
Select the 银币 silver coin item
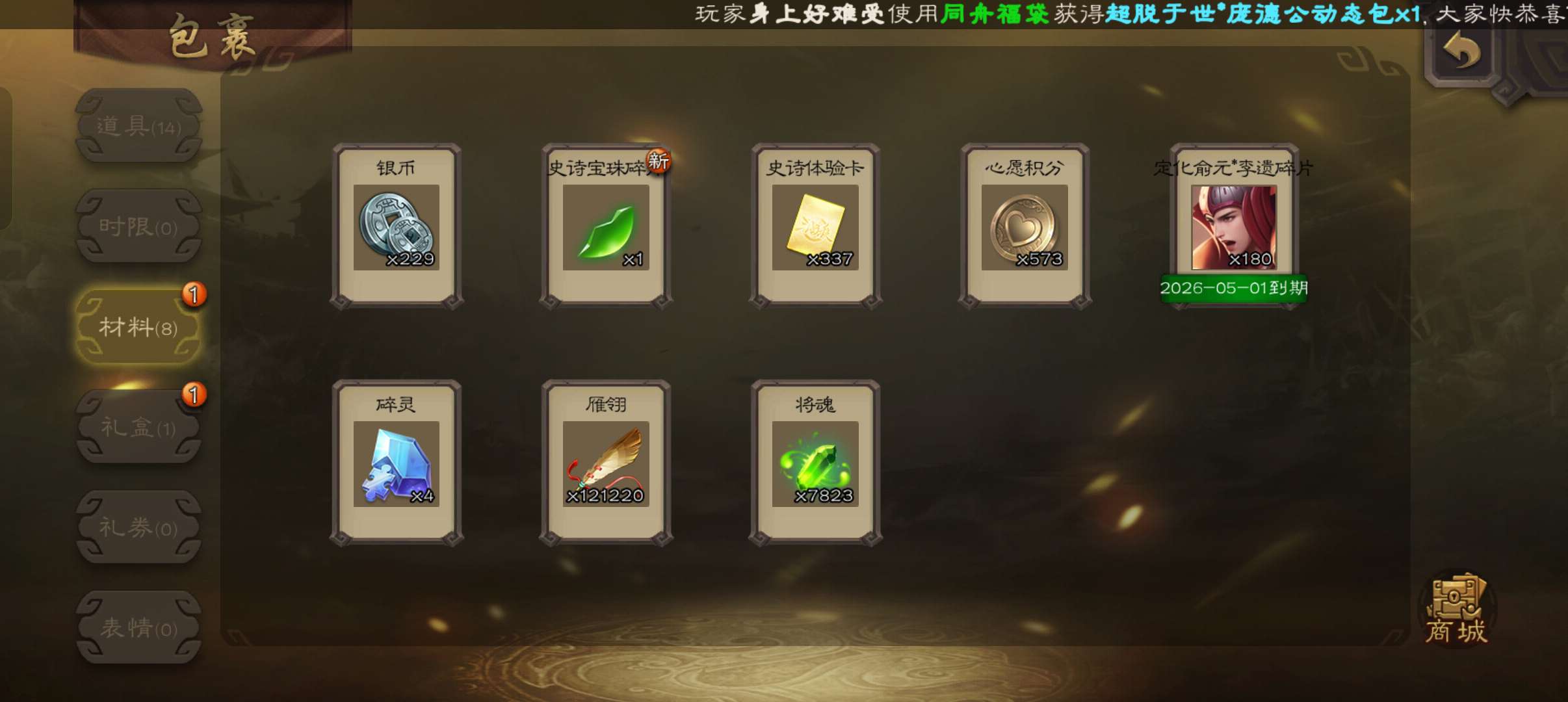click(x=397, y=226)
